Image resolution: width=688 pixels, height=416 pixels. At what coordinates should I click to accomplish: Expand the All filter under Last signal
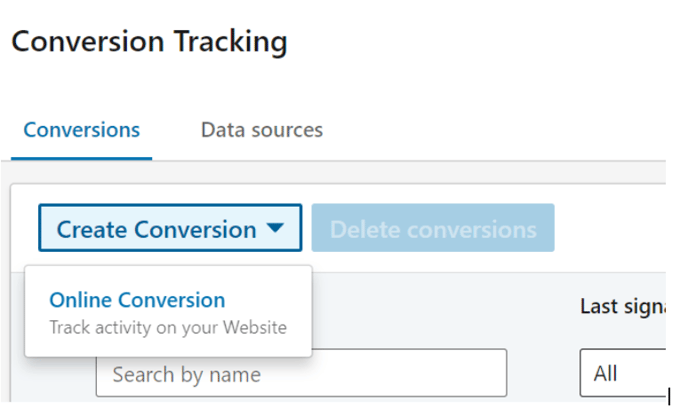[623, 373]
